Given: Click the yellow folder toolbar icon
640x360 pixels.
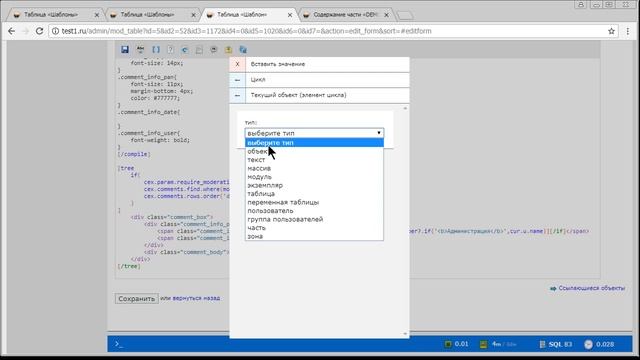Looking at the screenshot, I should pos(228,49).
